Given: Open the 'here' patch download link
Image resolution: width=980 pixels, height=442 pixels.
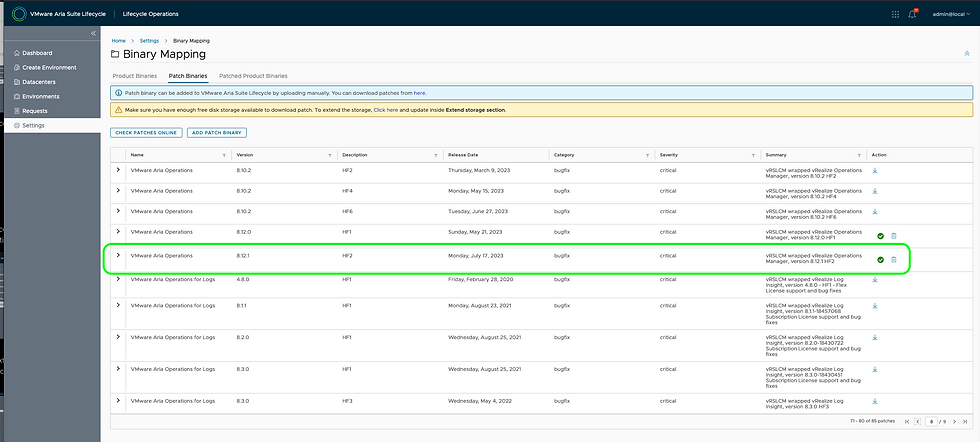Looking at the screenshot, I should click(x=419, y=93).
